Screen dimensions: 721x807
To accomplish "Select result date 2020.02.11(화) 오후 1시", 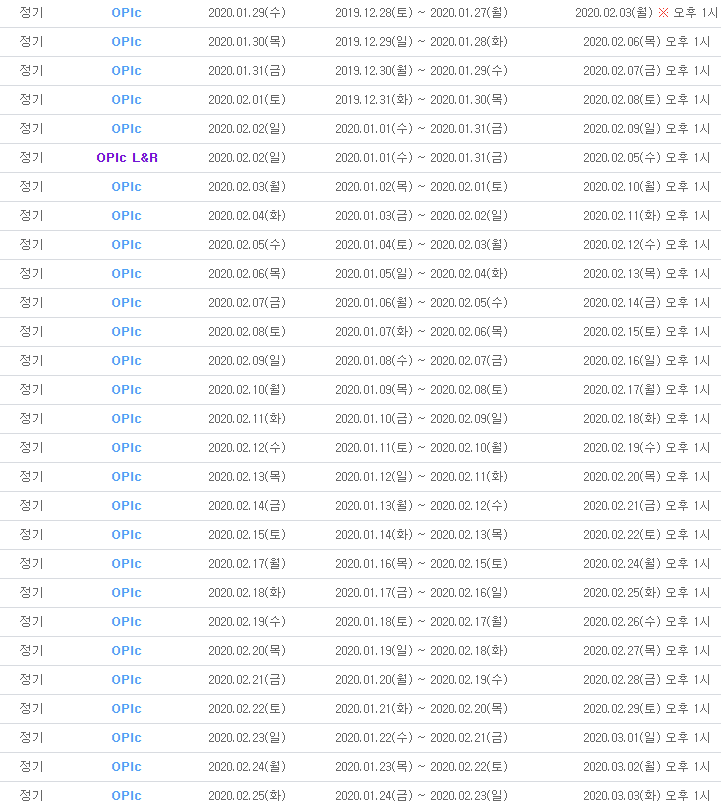I will tap(646, 215).
